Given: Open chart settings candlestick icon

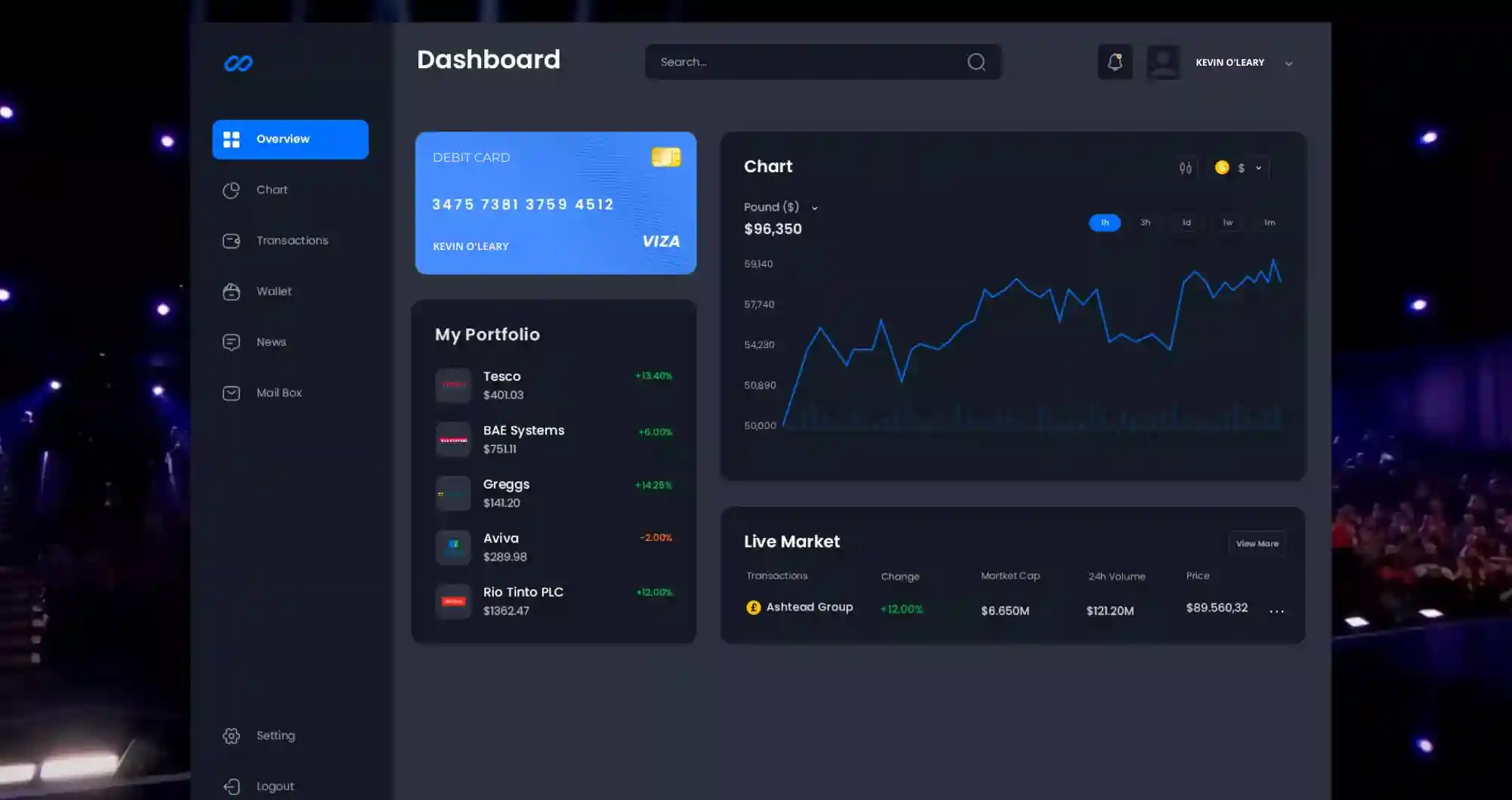Looking at the screenshot, I should point(1185,168).
